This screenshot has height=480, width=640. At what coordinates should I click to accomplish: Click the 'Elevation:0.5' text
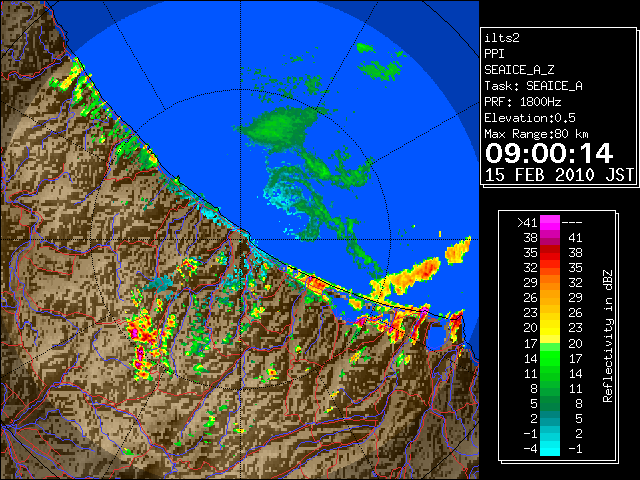(529, 118)
